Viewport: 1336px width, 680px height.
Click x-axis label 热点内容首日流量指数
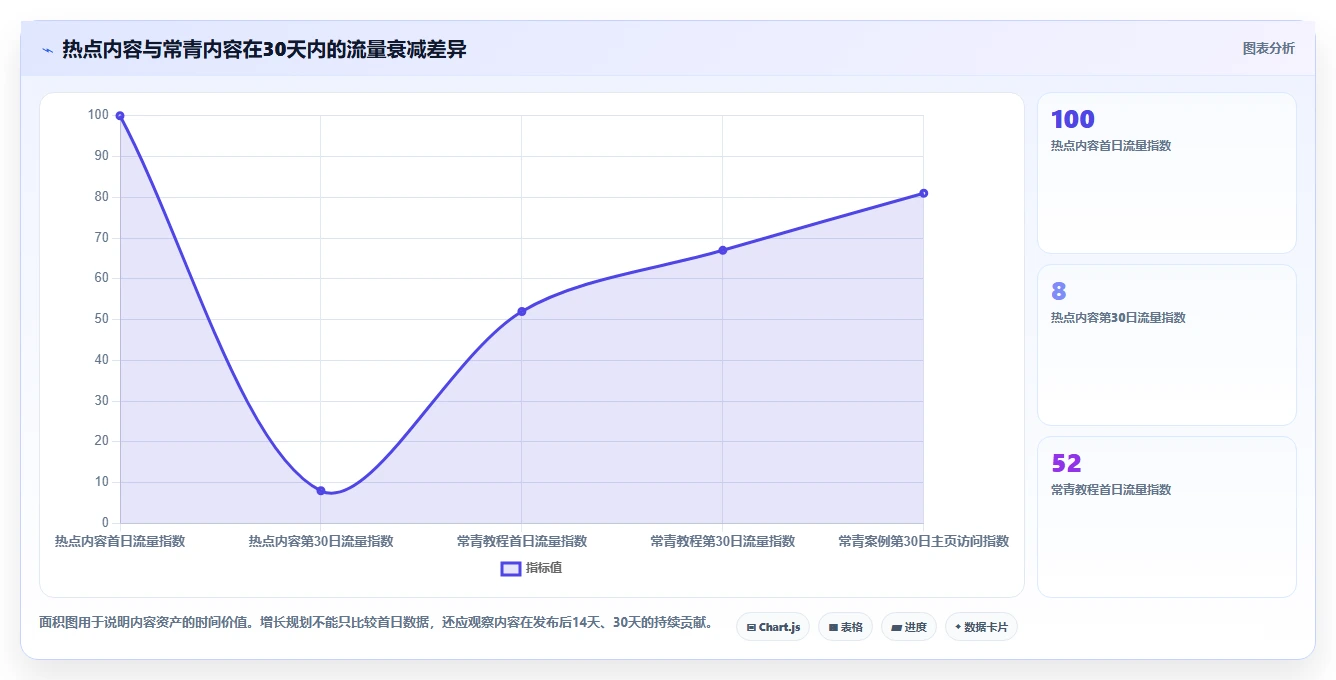(x=120, y=541)
